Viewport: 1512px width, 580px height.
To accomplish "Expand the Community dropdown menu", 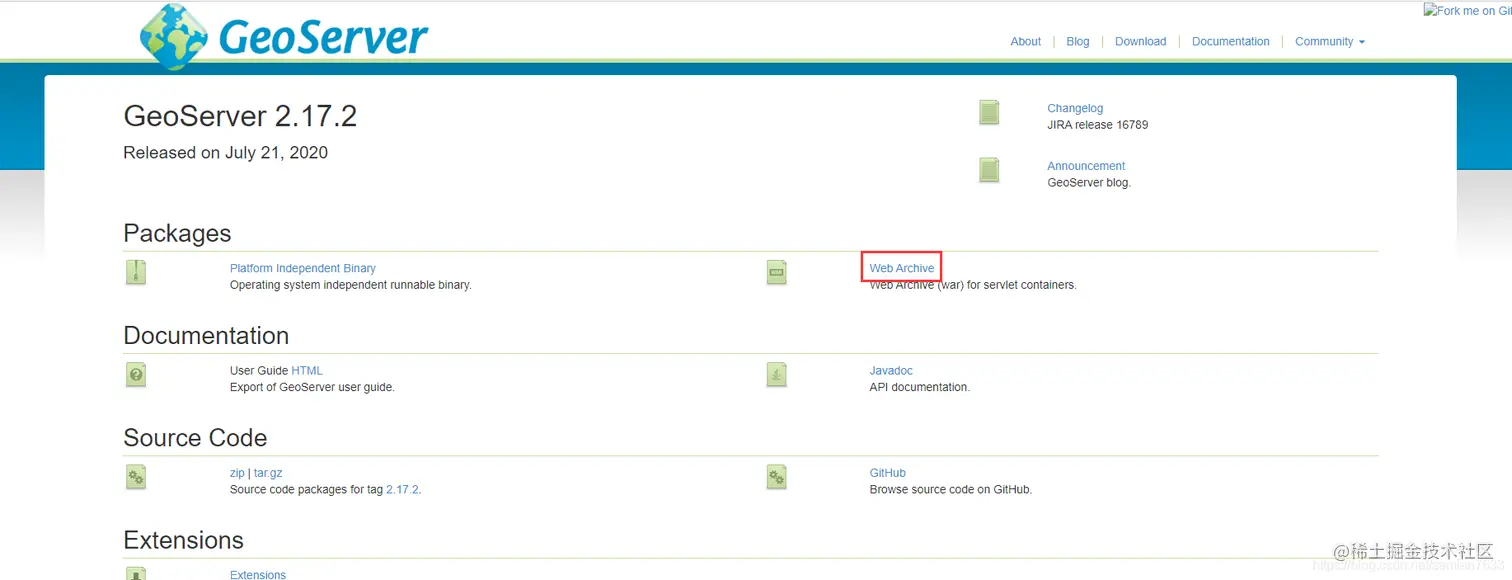I will [1330, 41].
